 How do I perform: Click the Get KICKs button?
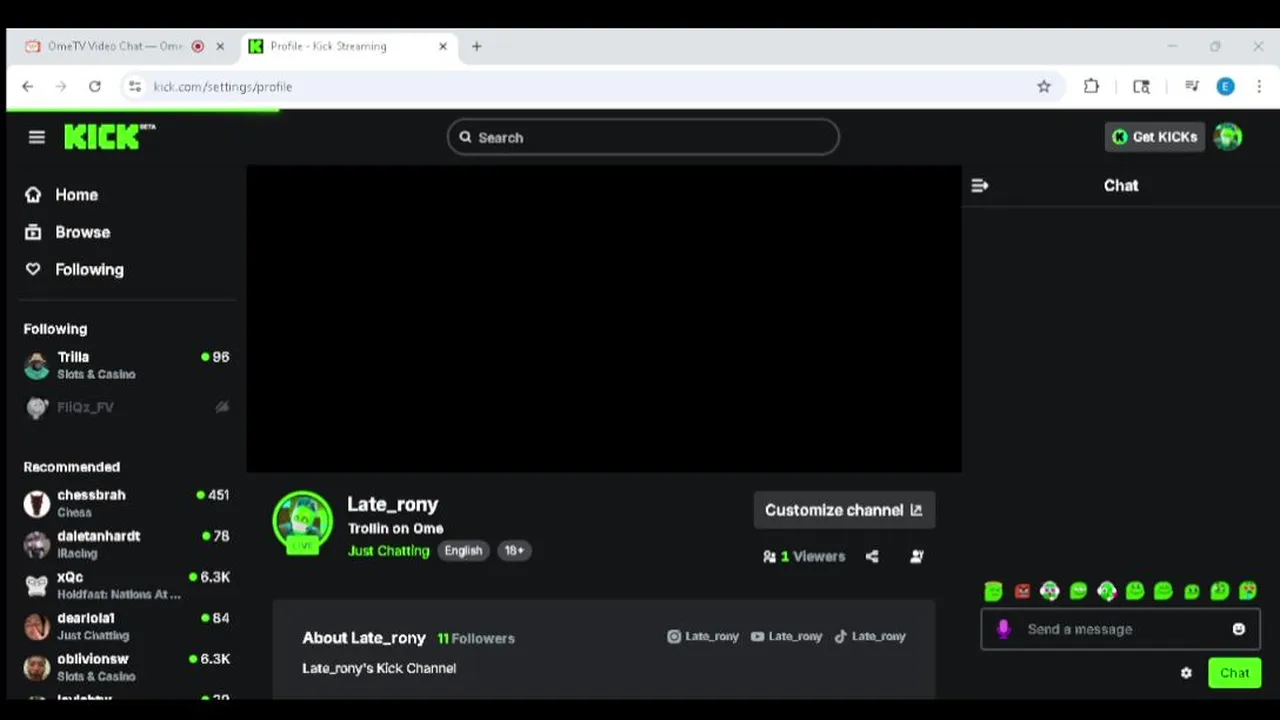coord(1154,137)
